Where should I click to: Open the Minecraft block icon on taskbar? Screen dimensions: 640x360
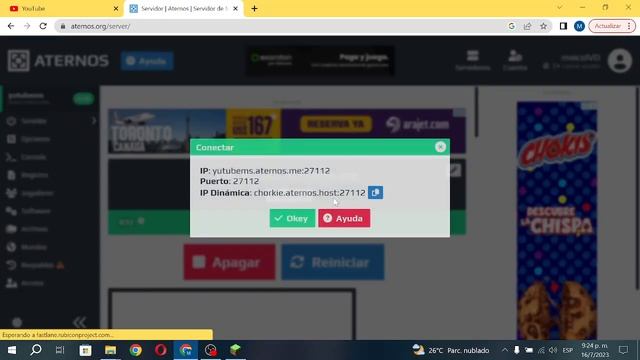(236, 350)
